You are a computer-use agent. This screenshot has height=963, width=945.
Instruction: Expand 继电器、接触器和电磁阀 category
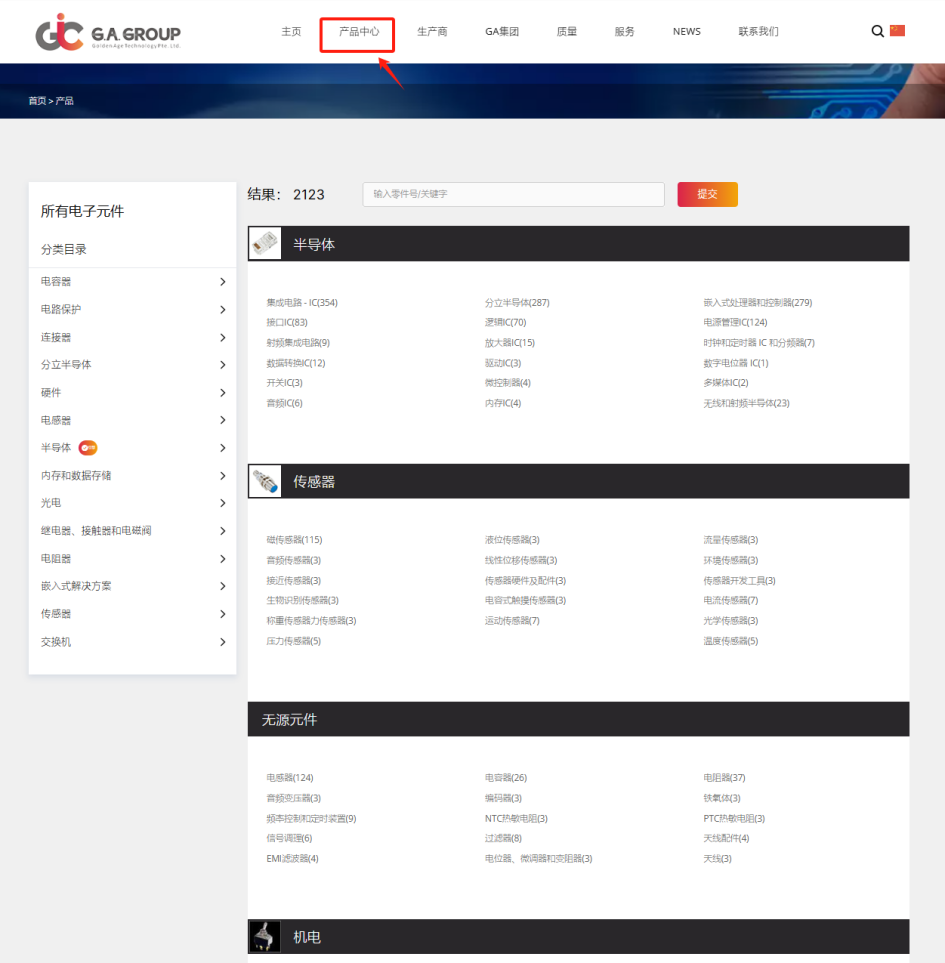(222, 531)
